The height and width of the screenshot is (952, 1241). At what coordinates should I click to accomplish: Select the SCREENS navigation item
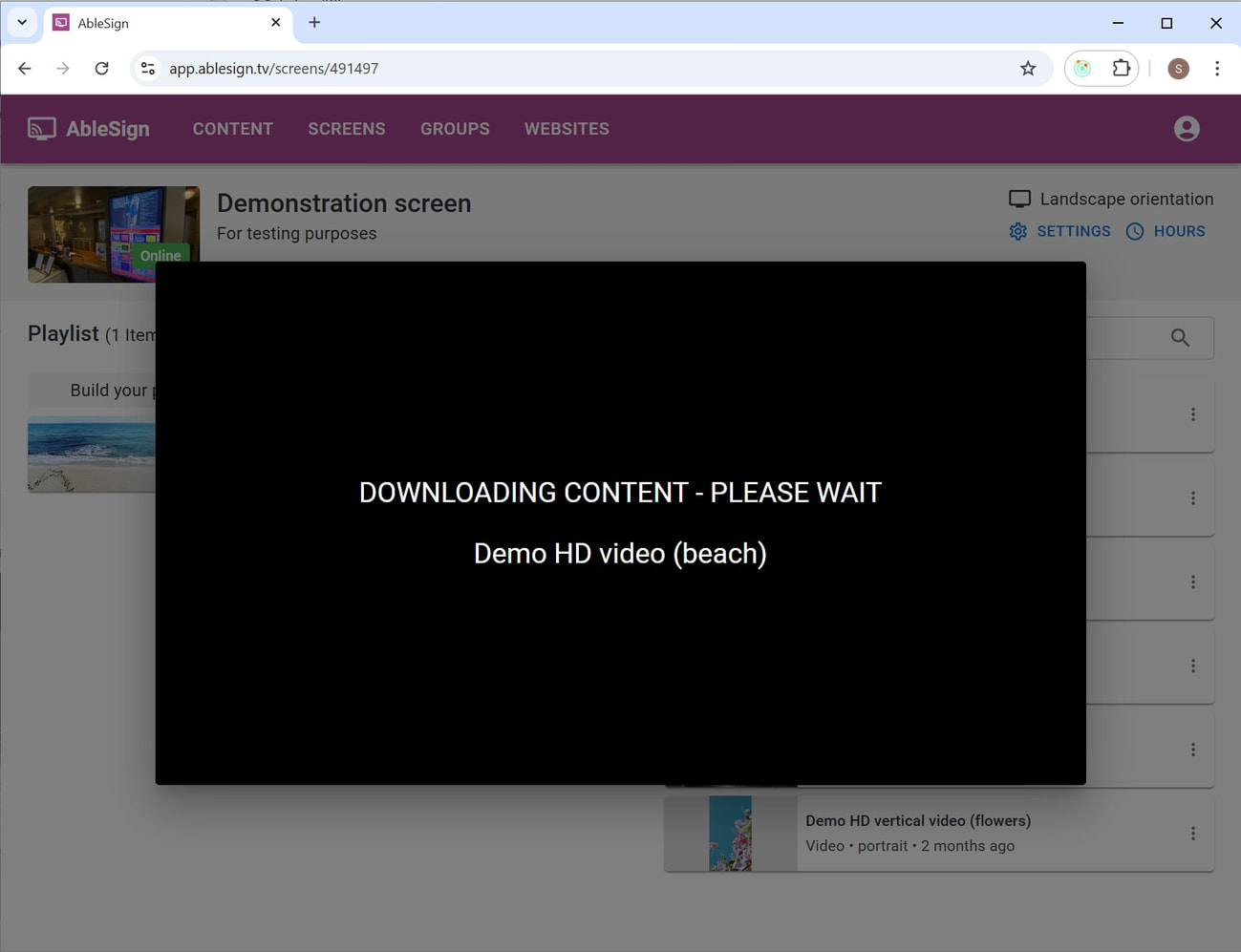tap(346, 128)
